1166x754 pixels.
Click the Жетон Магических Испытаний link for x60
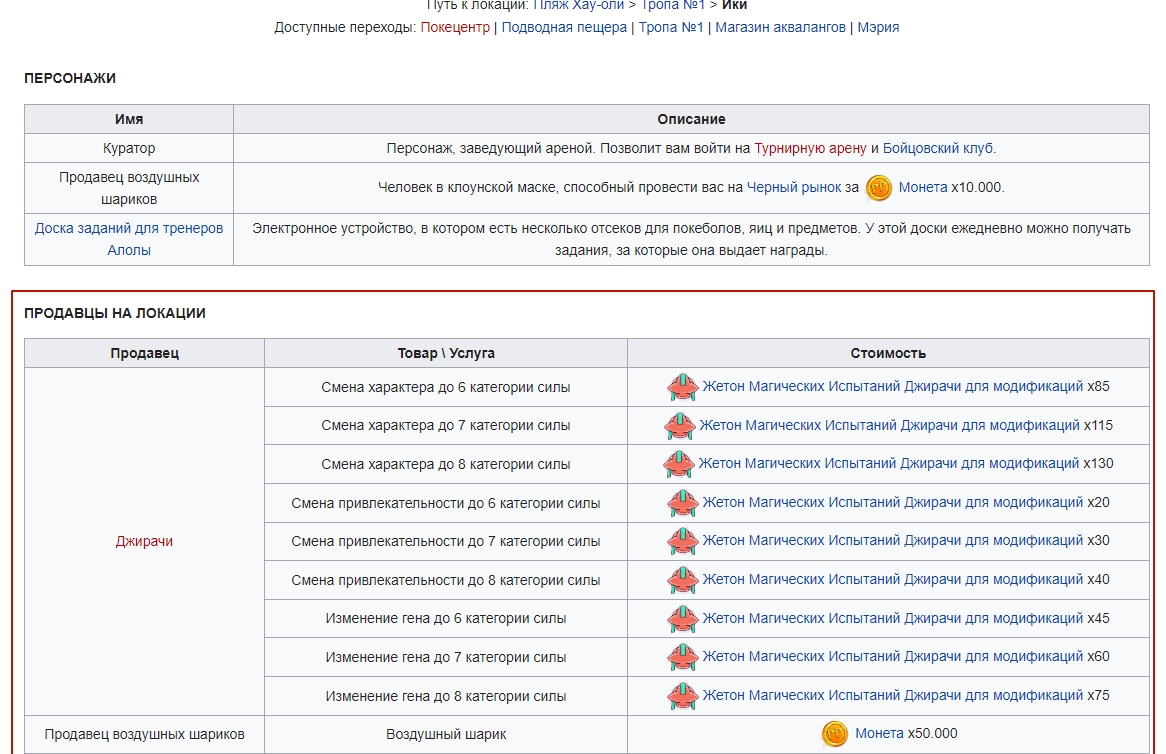coord(892,657)
